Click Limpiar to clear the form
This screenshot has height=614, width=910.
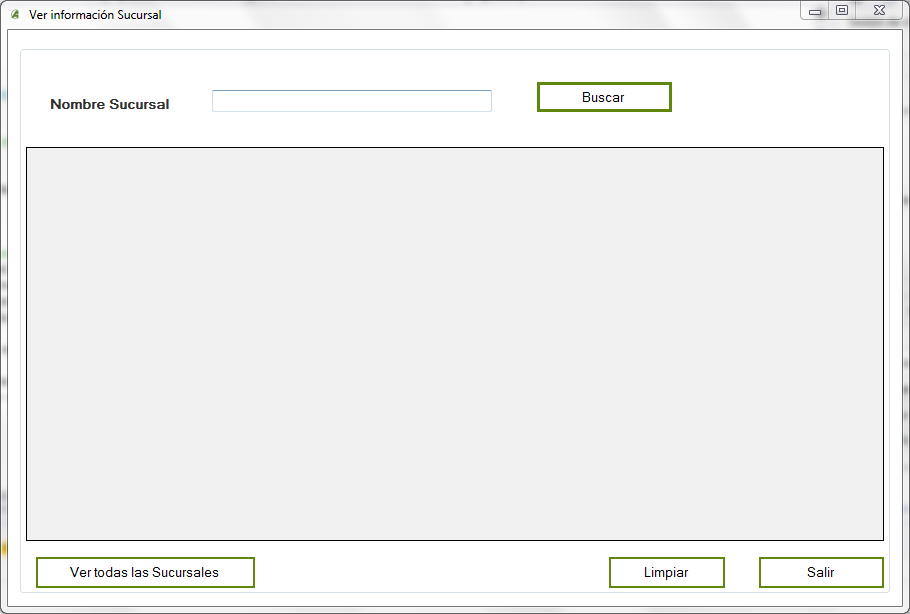pyautogui.click(x=666, y=572)
